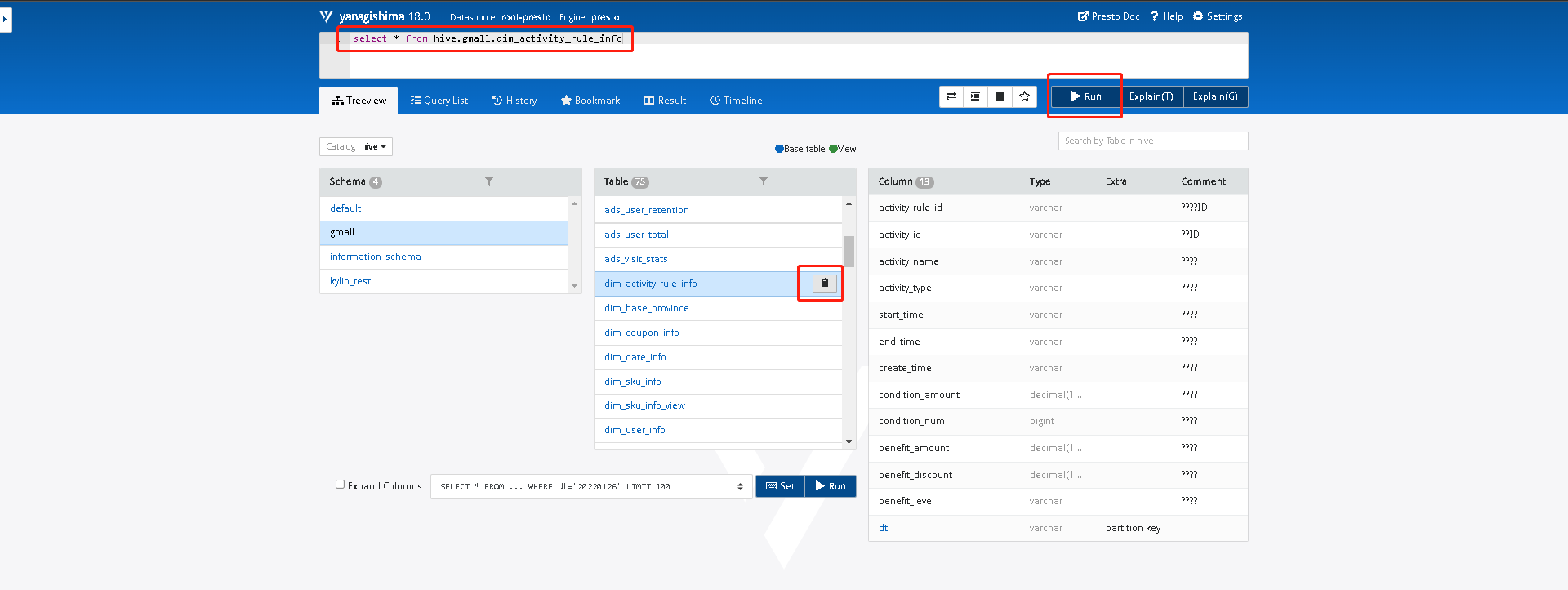Screen dimensions: 1568x590
Task: Click the Schema filter funnel icon
Action: (x=489, y=181)
